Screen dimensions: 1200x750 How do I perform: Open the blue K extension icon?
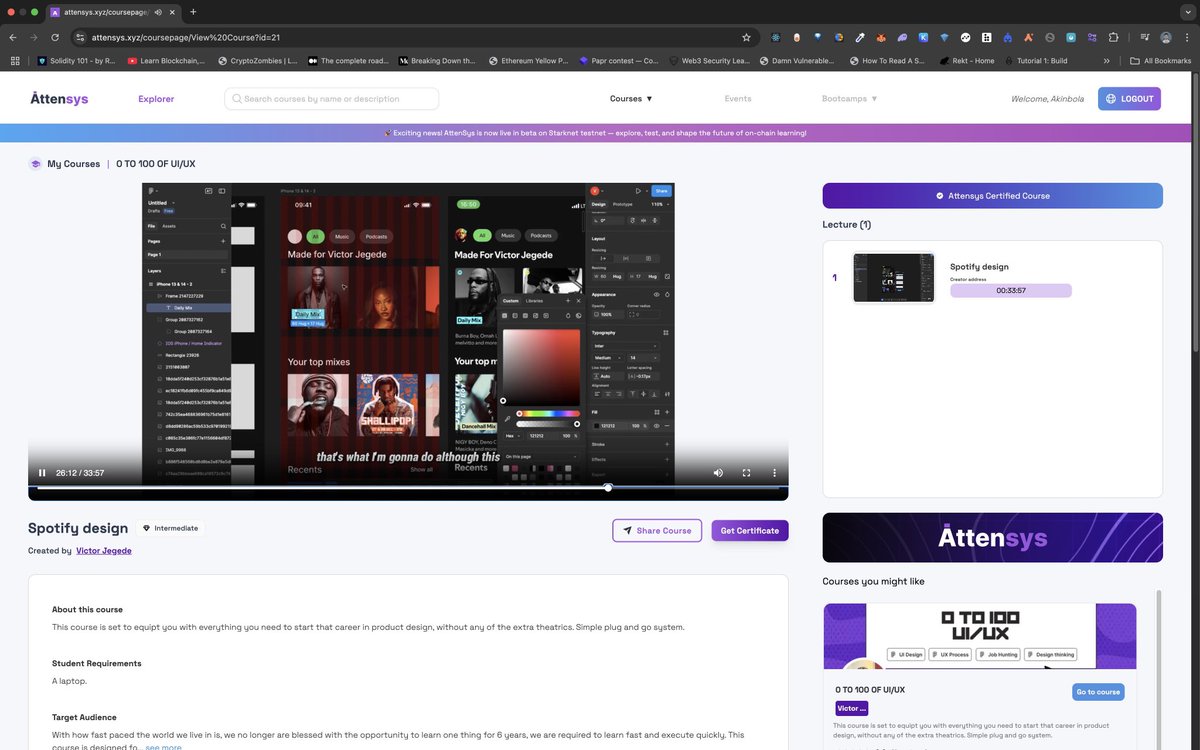(923, 37)
